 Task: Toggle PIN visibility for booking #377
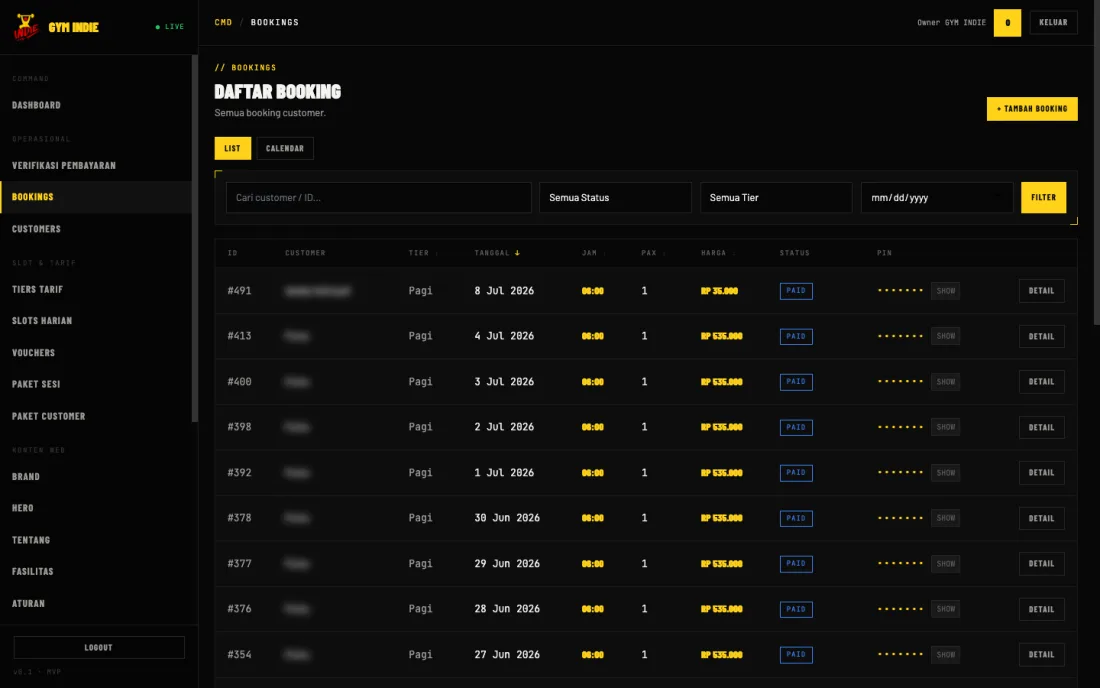(x=945, y=563)
